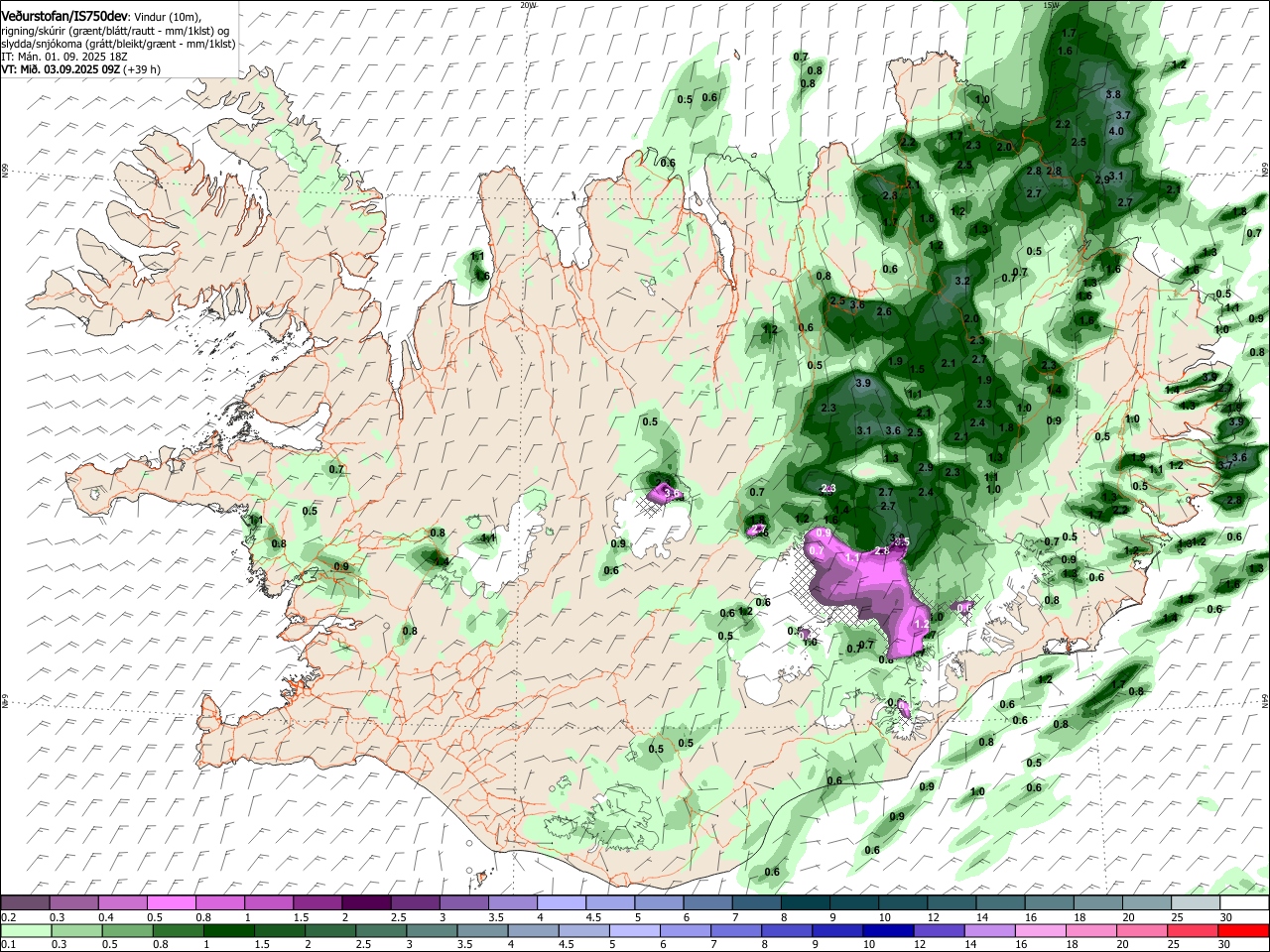The image size is (1270, 952).
Task: Pick lower legend swatch starting at 3
Action: click(x=432, y=930)
